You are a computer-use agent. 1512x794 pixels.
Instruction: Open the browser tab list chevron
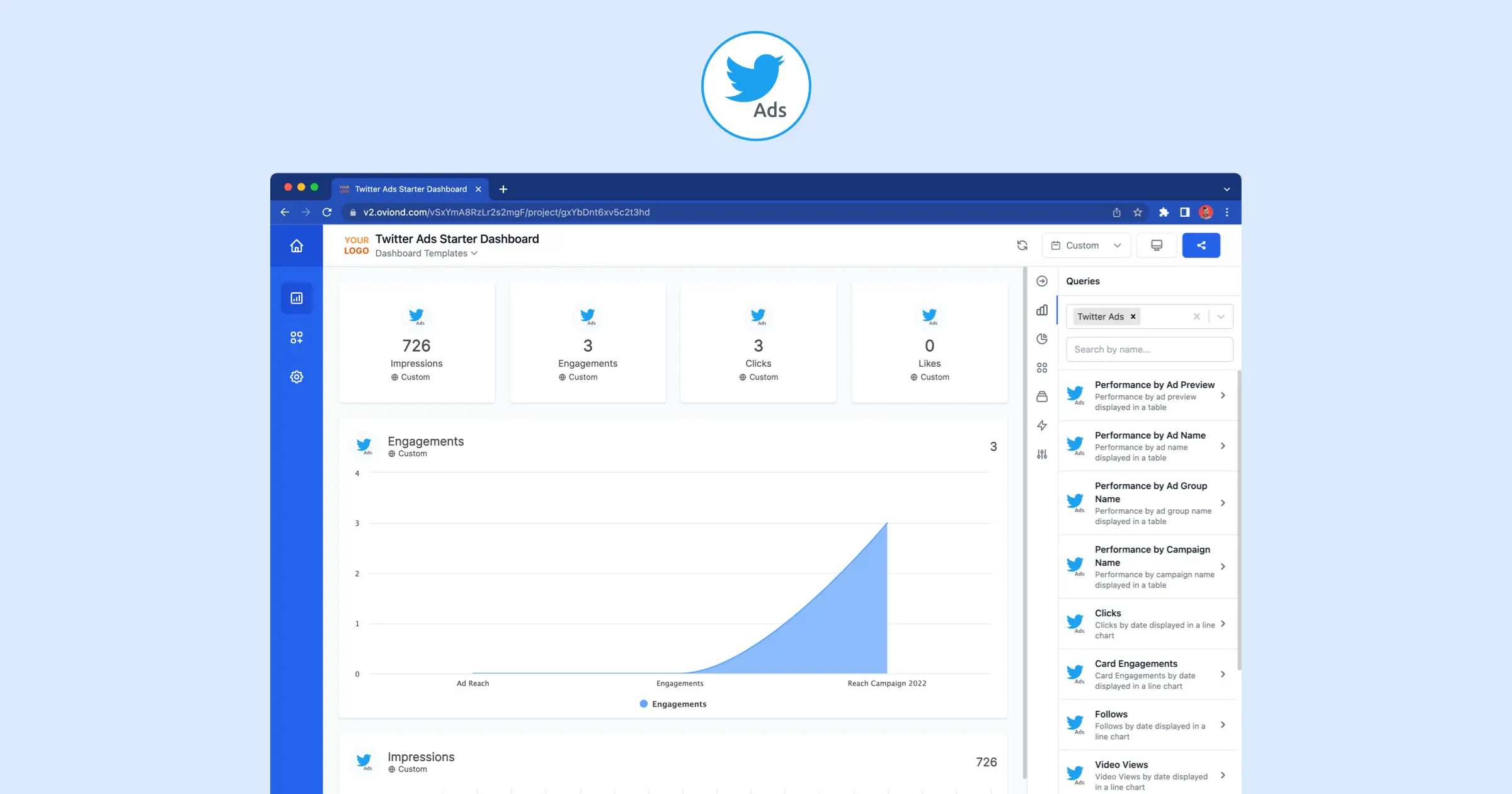pos(1227,189)
